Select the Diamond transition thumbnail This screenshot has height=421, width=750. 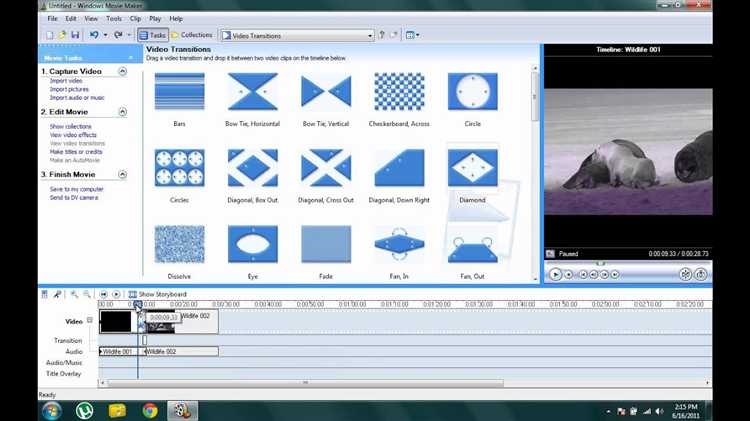point(472,170)
